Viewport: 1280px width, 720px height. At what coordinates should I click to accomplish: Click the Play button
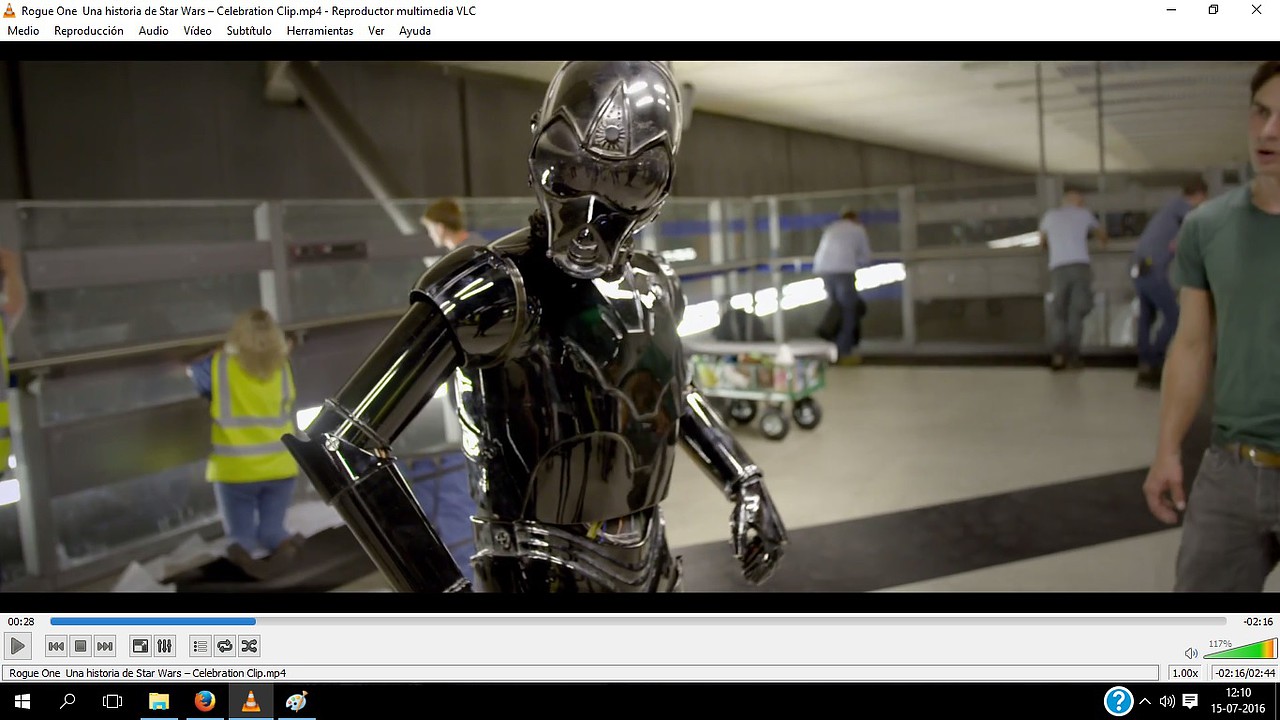[17, 646]
